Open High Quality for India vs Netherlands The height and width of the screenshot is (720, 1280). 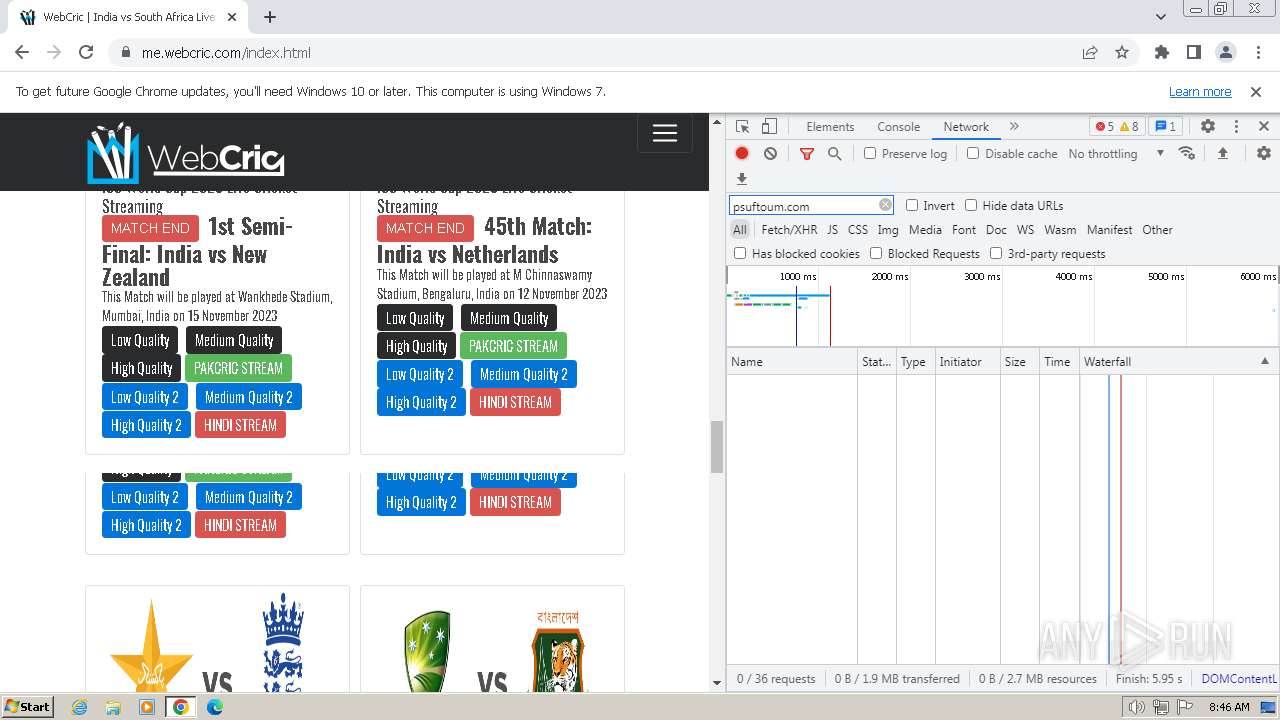416,346
